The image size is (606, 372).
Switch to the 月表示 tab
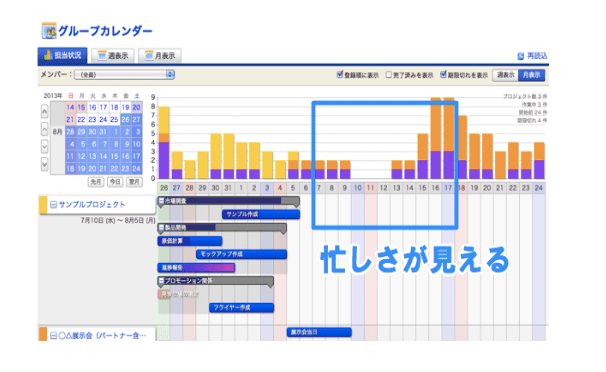pos(160,56)
